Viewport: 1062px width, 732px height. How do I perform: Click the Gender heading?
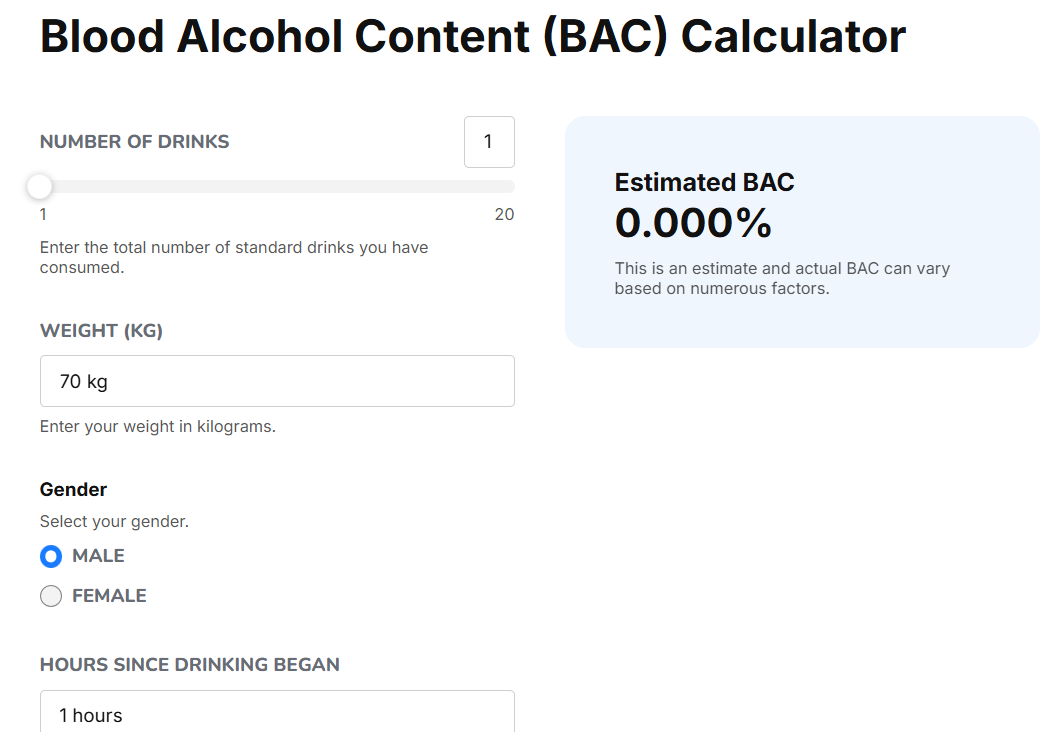(73, 489)
